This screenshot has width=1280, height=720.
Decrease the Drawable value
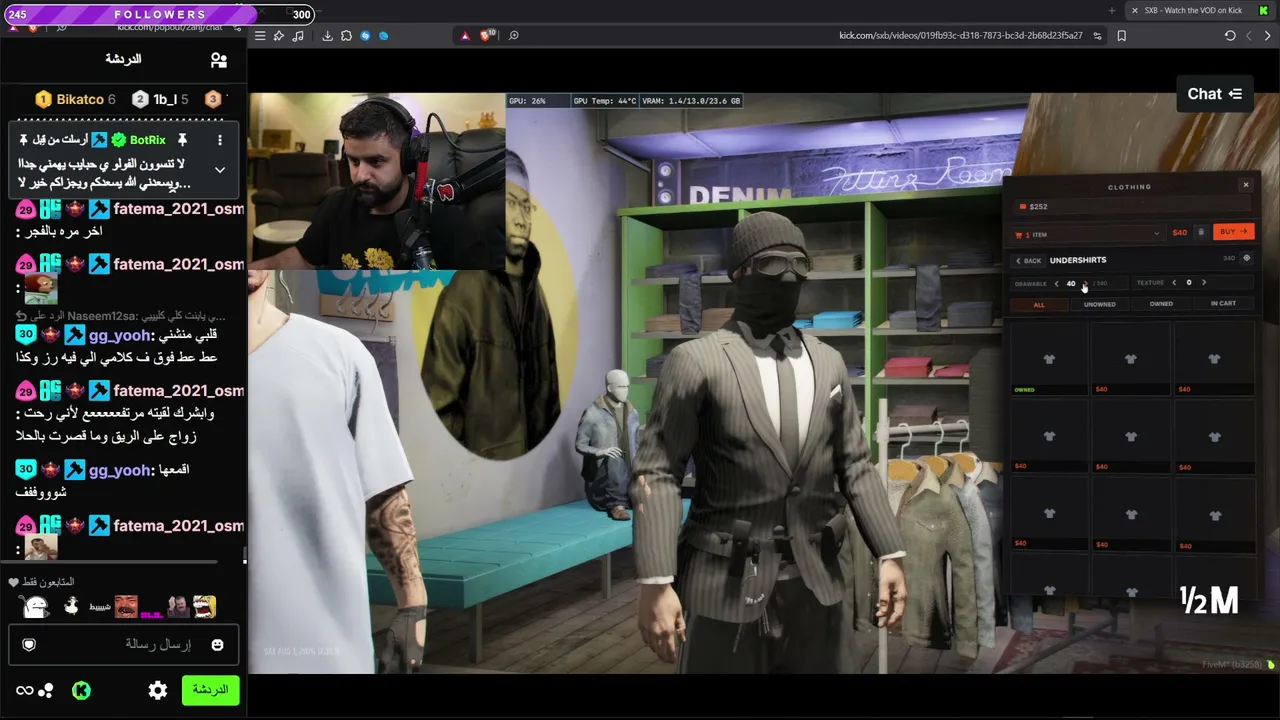tap(1056, 283)
